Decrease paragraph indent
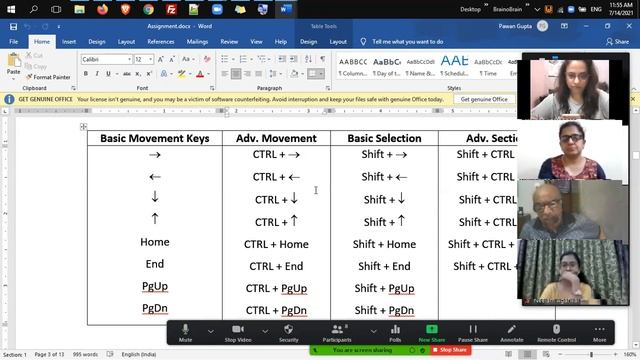Viewport: 640px width, 360px height. [282, 60]
